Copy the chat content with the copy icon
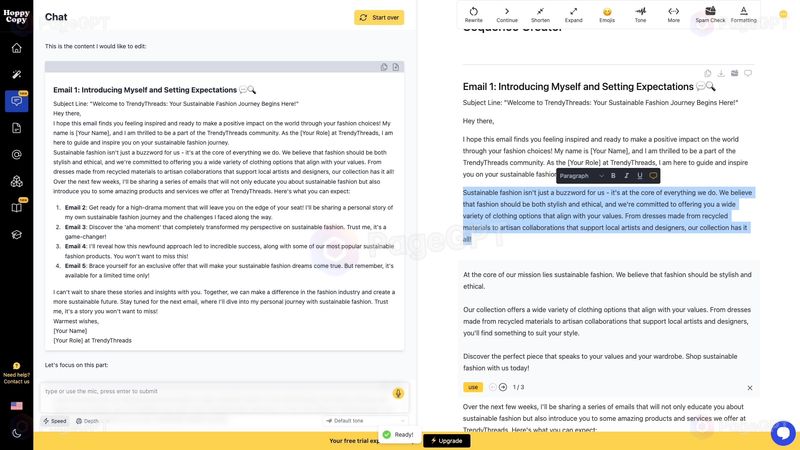The width and height of the screenshot is (800, 450). 384,67
